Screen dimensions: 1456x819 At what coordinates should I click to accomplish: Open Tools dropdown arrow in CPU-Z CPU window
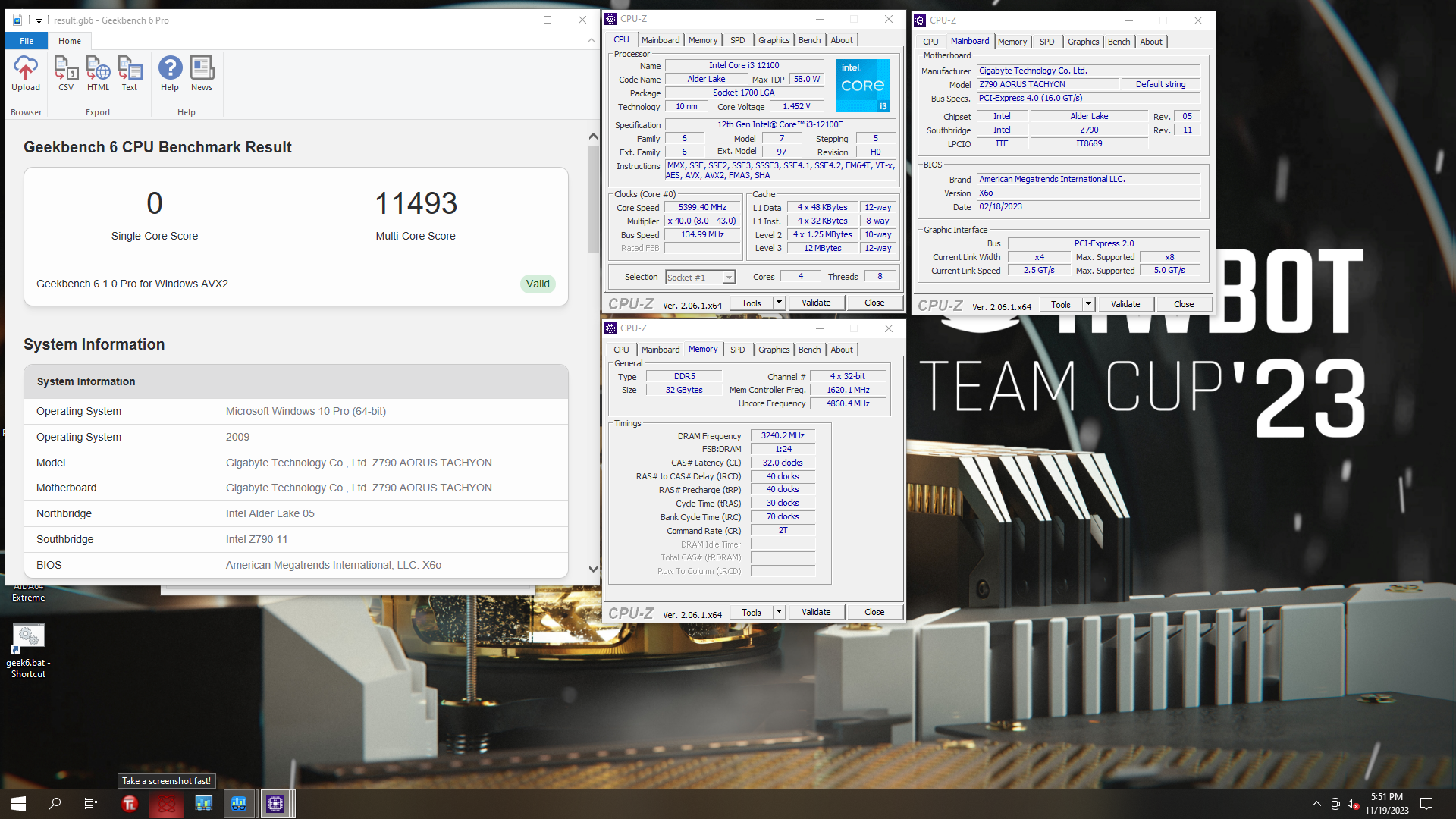[x=779, y=303]
